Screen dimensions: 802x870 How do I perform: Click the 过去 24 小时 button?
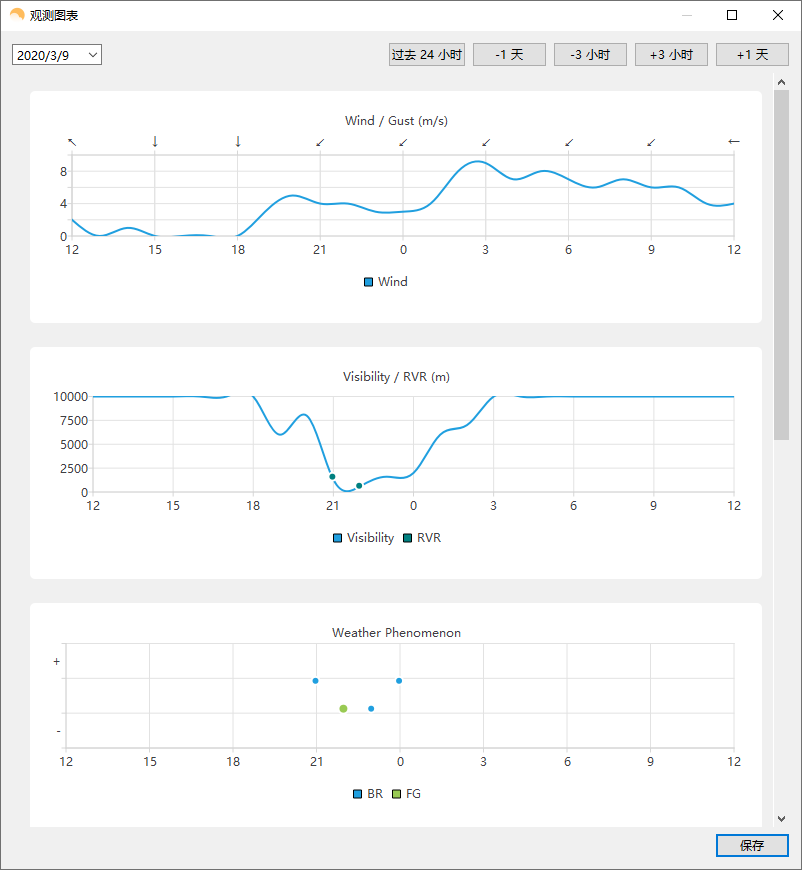pyautogui.click(x=427, y=54)
